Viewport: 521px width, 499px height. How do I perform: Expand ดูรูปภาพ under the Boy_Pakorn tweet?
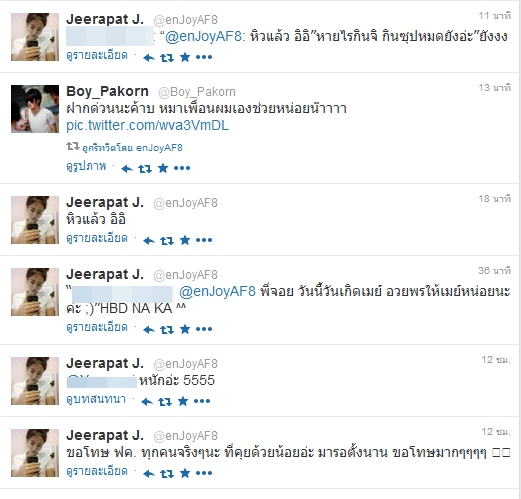tap(86, 166)
